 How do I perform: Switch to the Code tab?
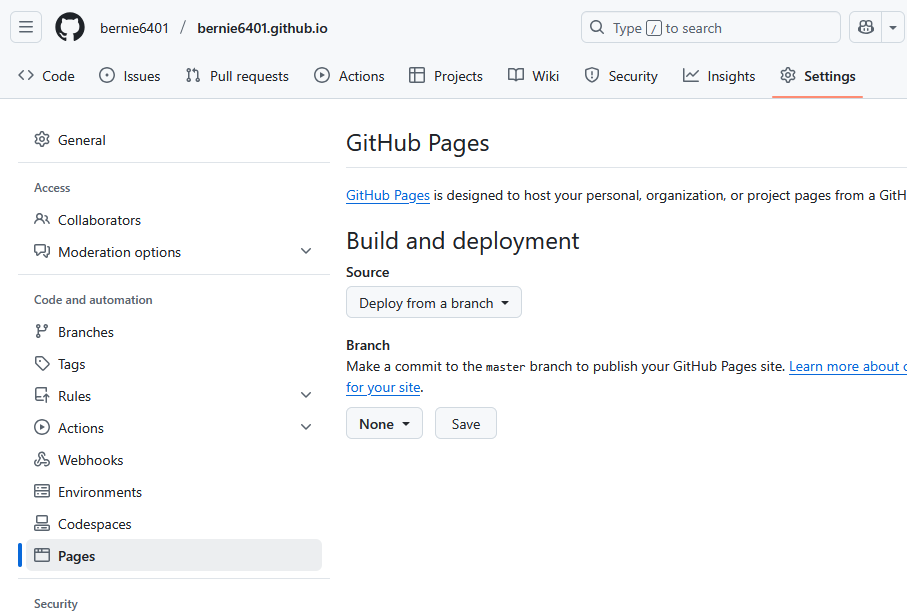point(46,76)
